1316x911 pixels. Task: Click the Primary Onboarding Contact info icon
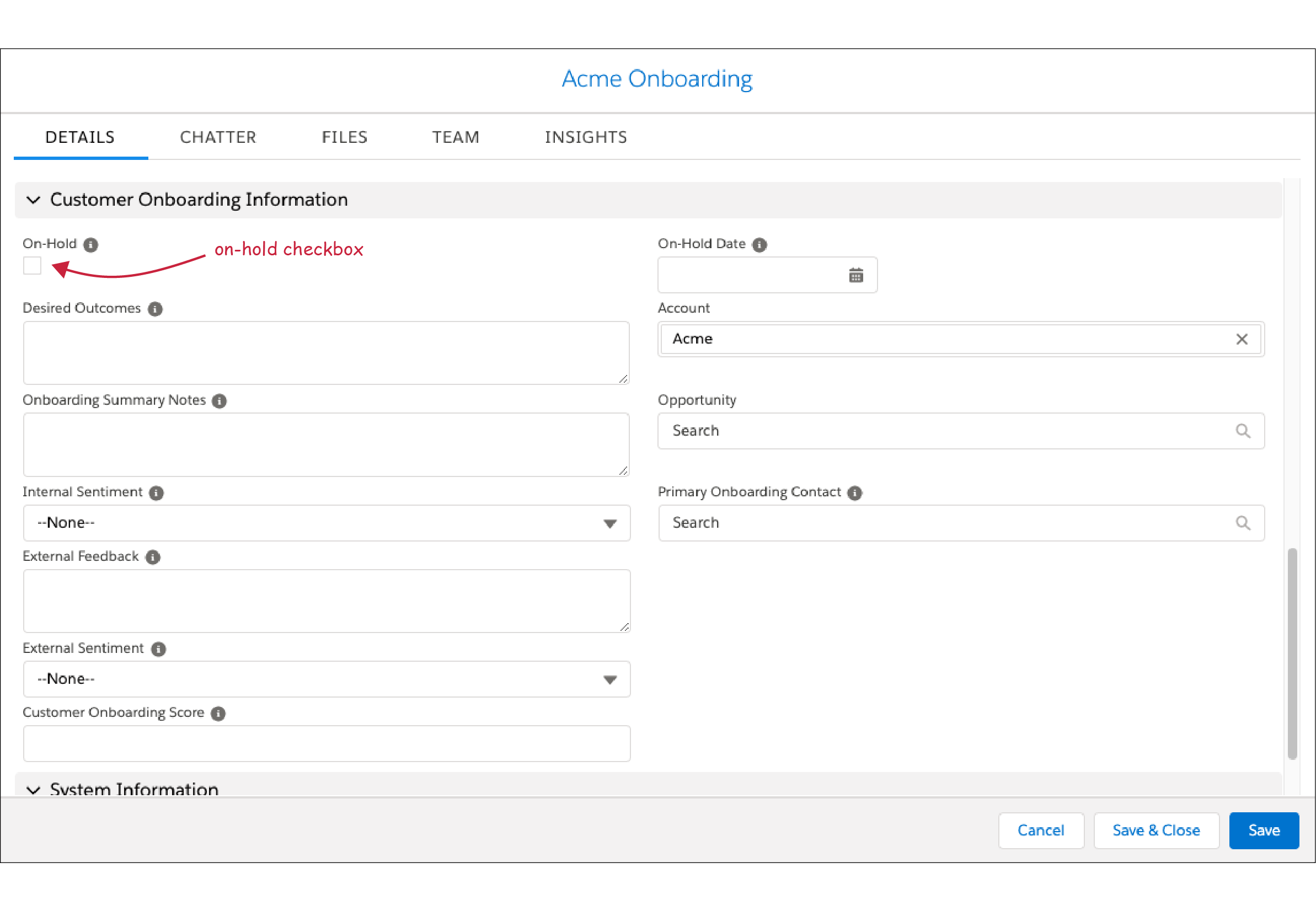(x=855, y=493)
